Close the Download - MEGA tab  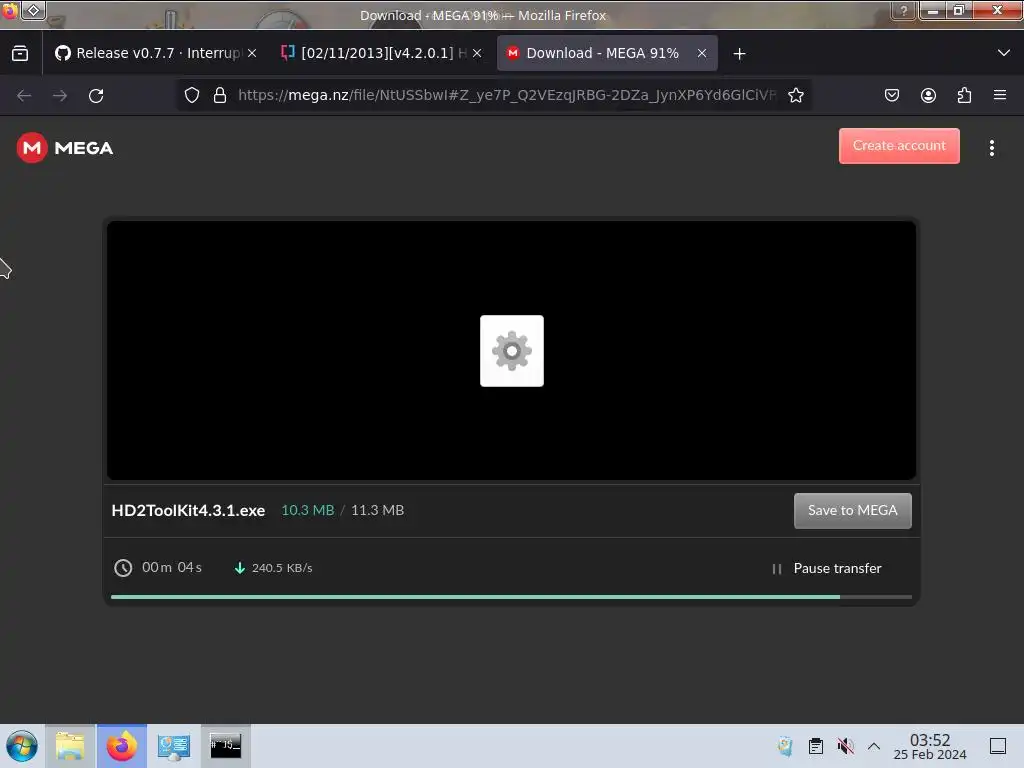pyautogui.click(x=702, y=54)
